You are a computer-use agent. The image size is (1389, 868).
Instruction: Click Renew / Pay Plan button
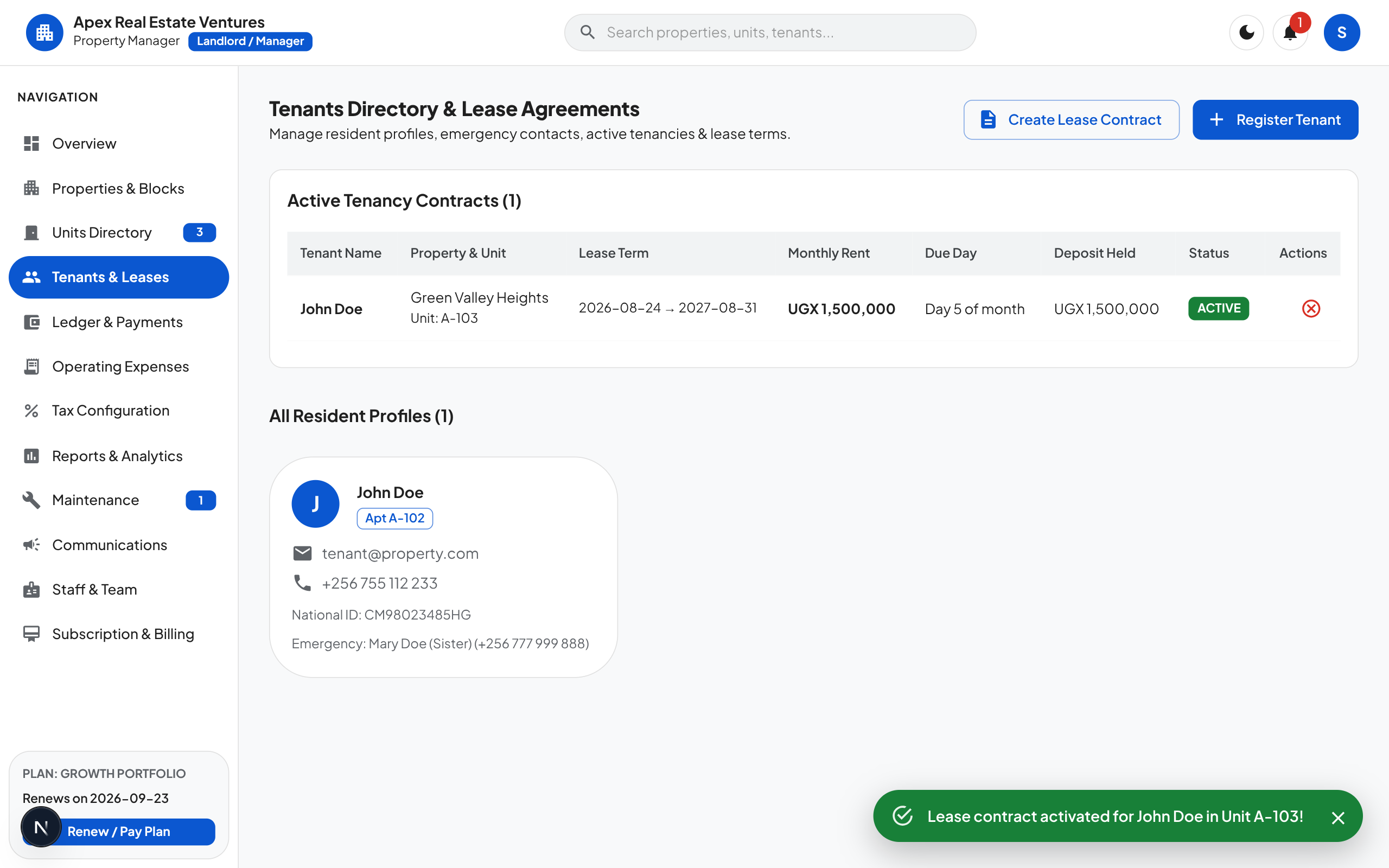click(119, 832)
